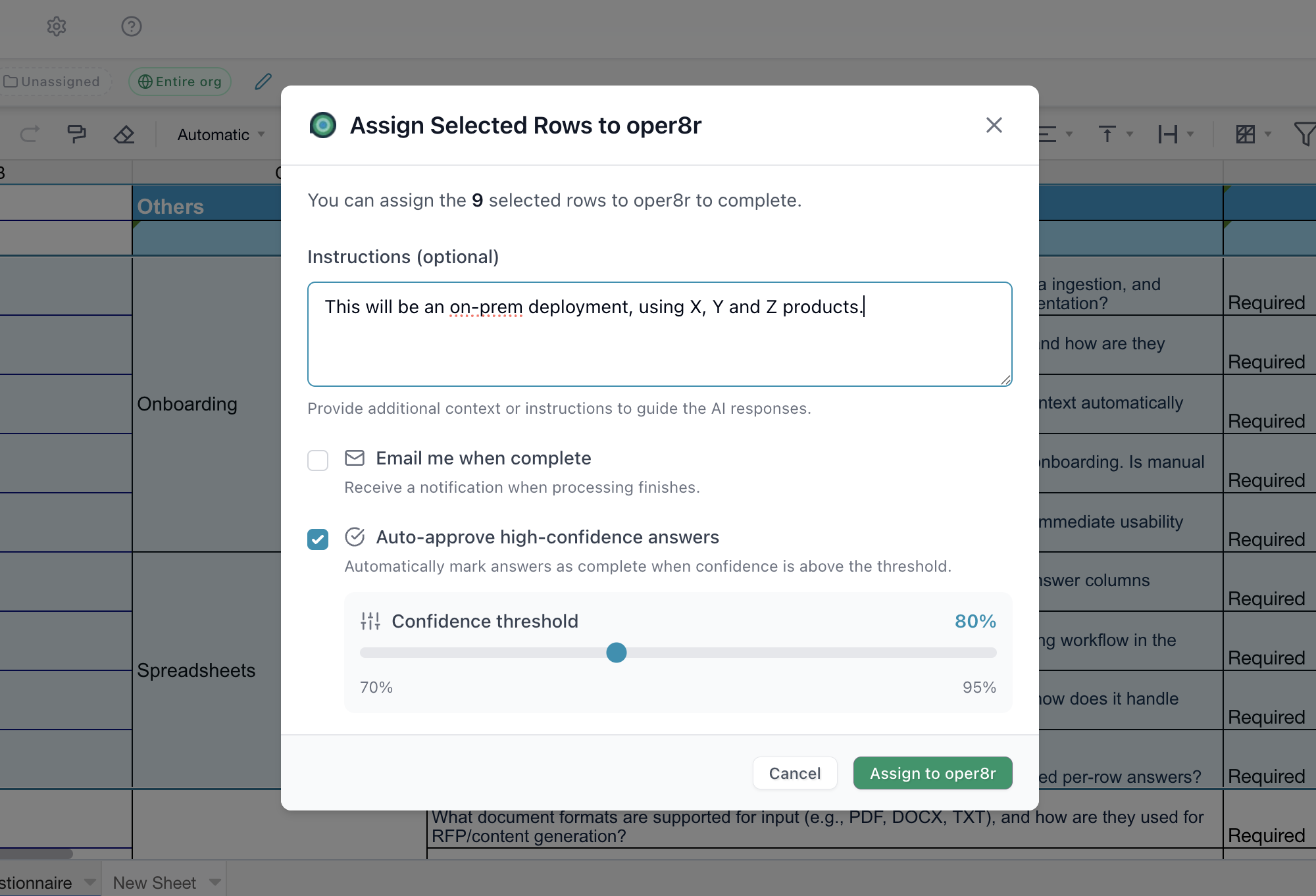This screenshot has width=1316, height=896.
Task: Click the Cancel button
Action: coord(795,773)
